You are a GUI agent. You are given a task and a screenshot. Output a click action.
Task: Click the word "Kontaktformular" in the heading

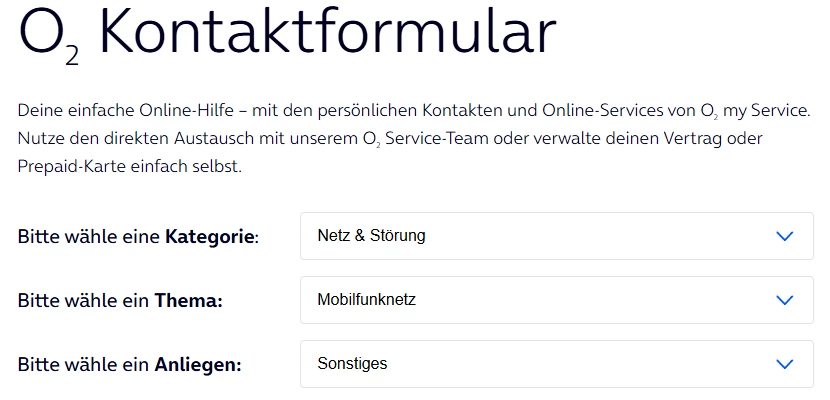327,33
